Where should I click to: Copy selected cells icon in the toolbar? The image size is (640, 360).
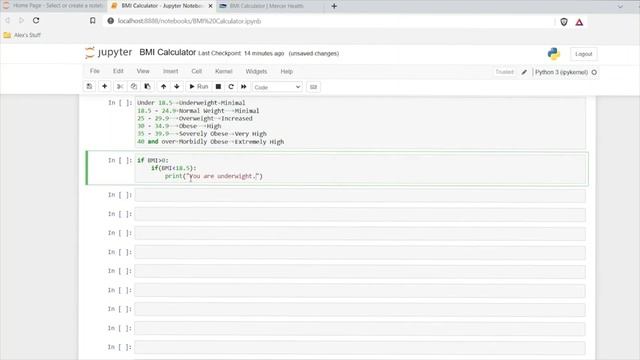point(133,87)
